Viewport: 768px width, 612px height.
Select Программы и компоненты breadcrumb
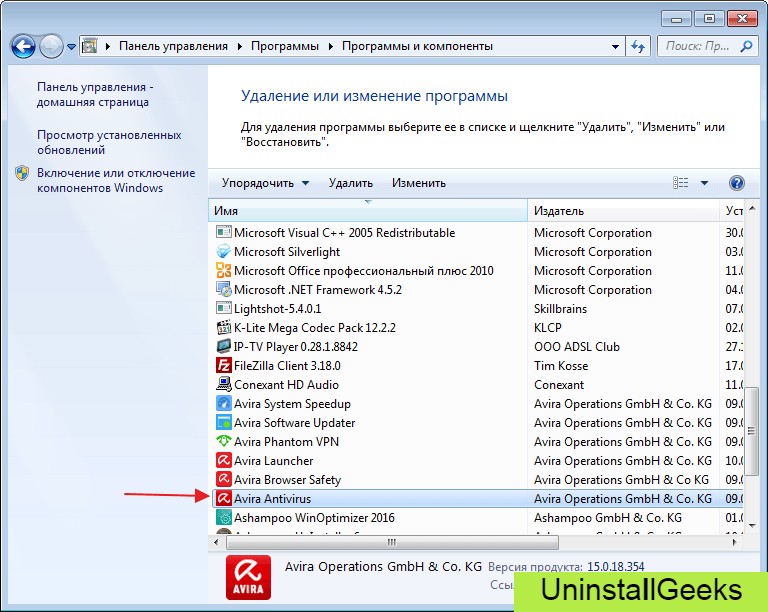(417, 46)
